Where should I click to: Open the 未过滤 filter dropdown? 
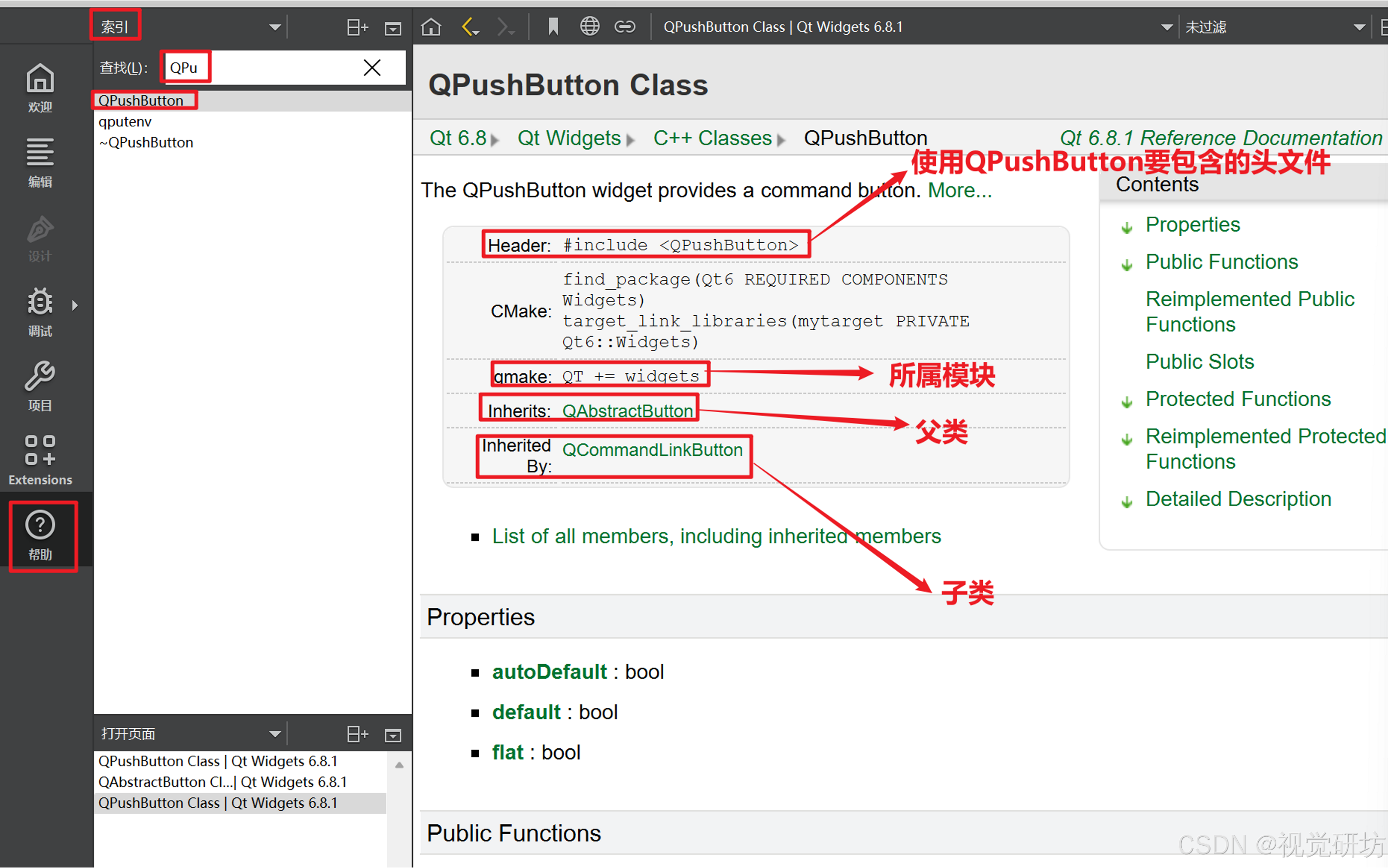[x=1359, y=27]
